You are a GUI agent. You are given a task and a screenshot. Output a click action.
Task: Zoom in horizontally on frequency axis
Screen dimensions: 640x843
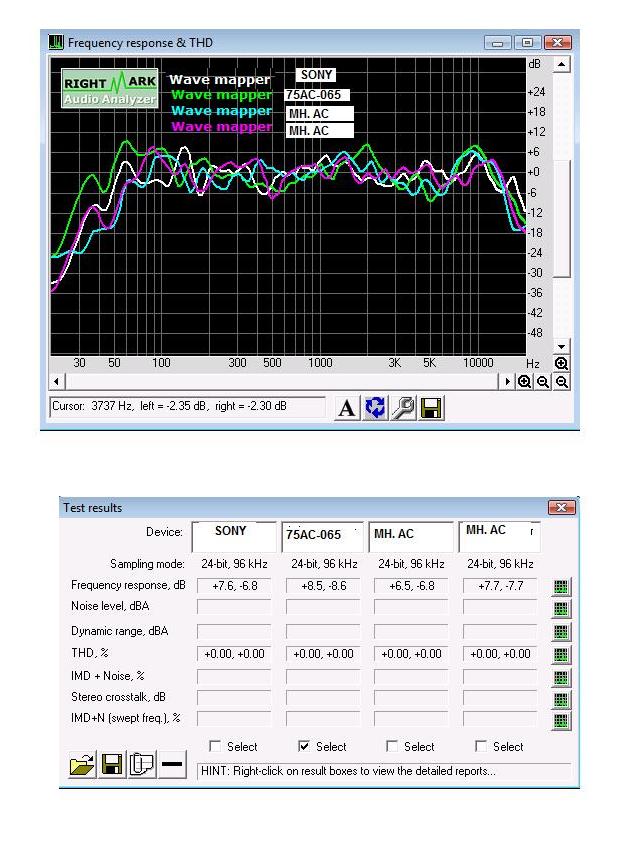point(524,382)
